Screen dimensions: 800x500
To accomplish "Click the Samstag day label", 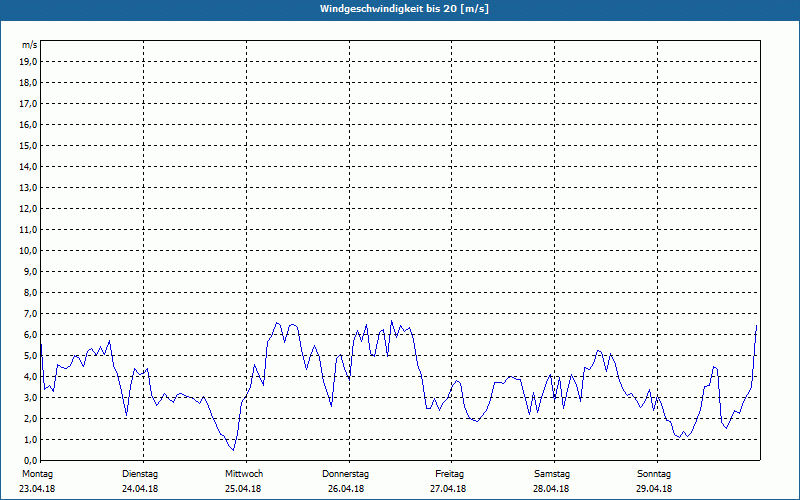I will [552, 474].
